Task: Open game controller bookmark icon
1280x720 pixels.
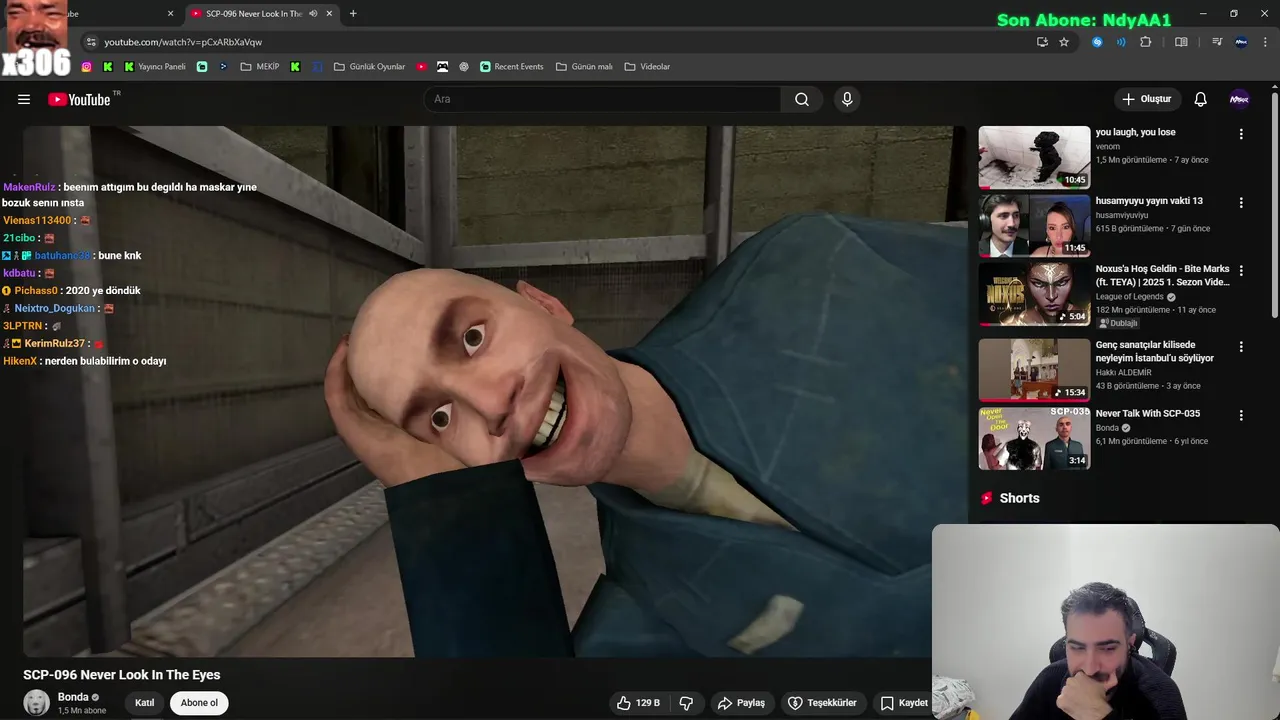Action: pos(443,67)
